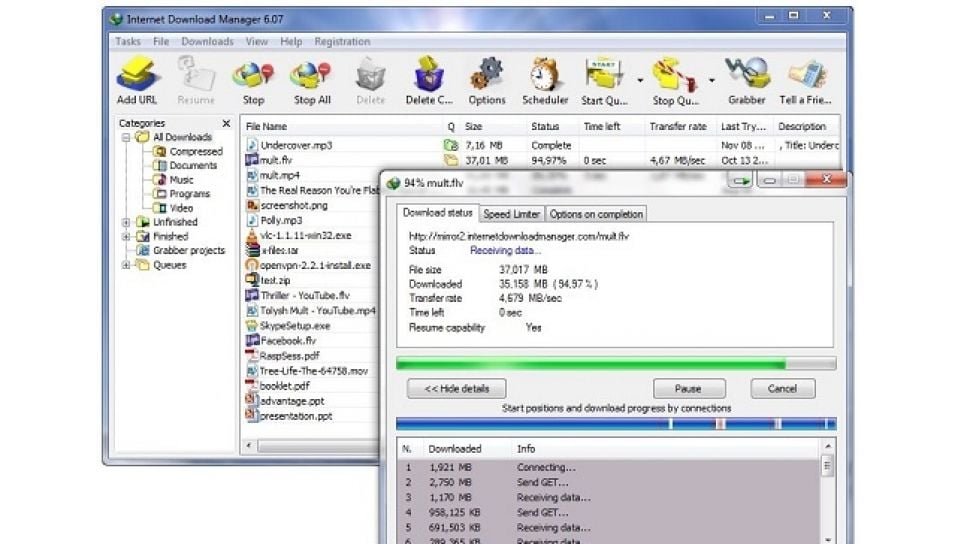Click the Stop Queue toolbar icon
This screenshot has height=544, width=970.
click(x=675, y=75)
